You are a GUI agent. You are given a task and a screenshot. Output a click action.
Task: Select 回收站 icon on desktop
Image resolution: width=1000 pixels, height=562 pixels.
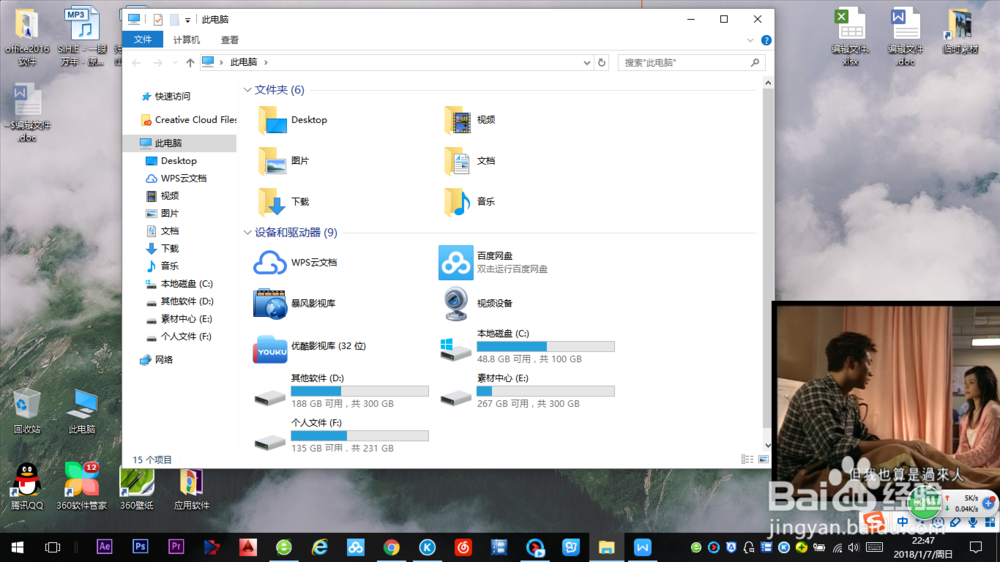27,411
